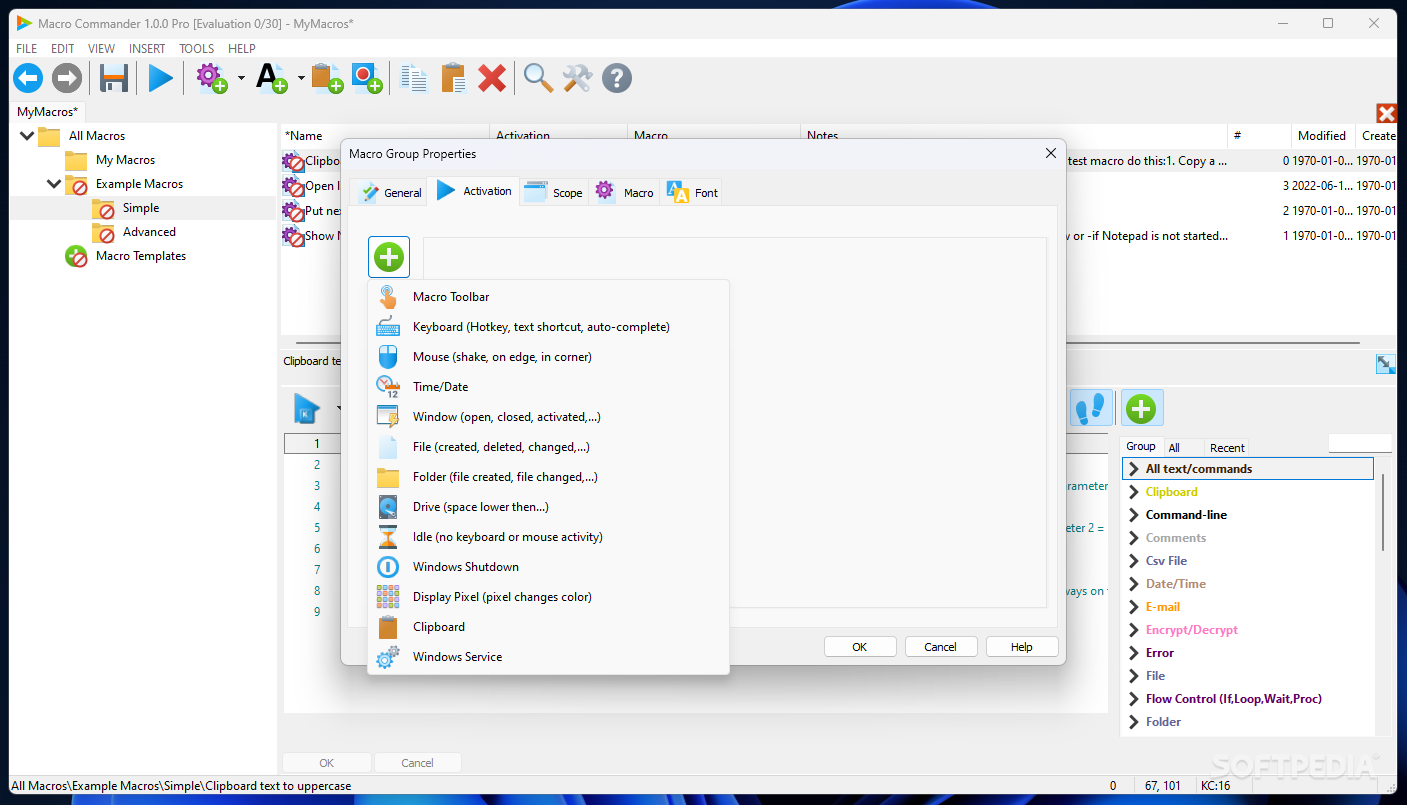Expand Flow Control command category
This screenshot has height=805, width=1407.
1133,699
